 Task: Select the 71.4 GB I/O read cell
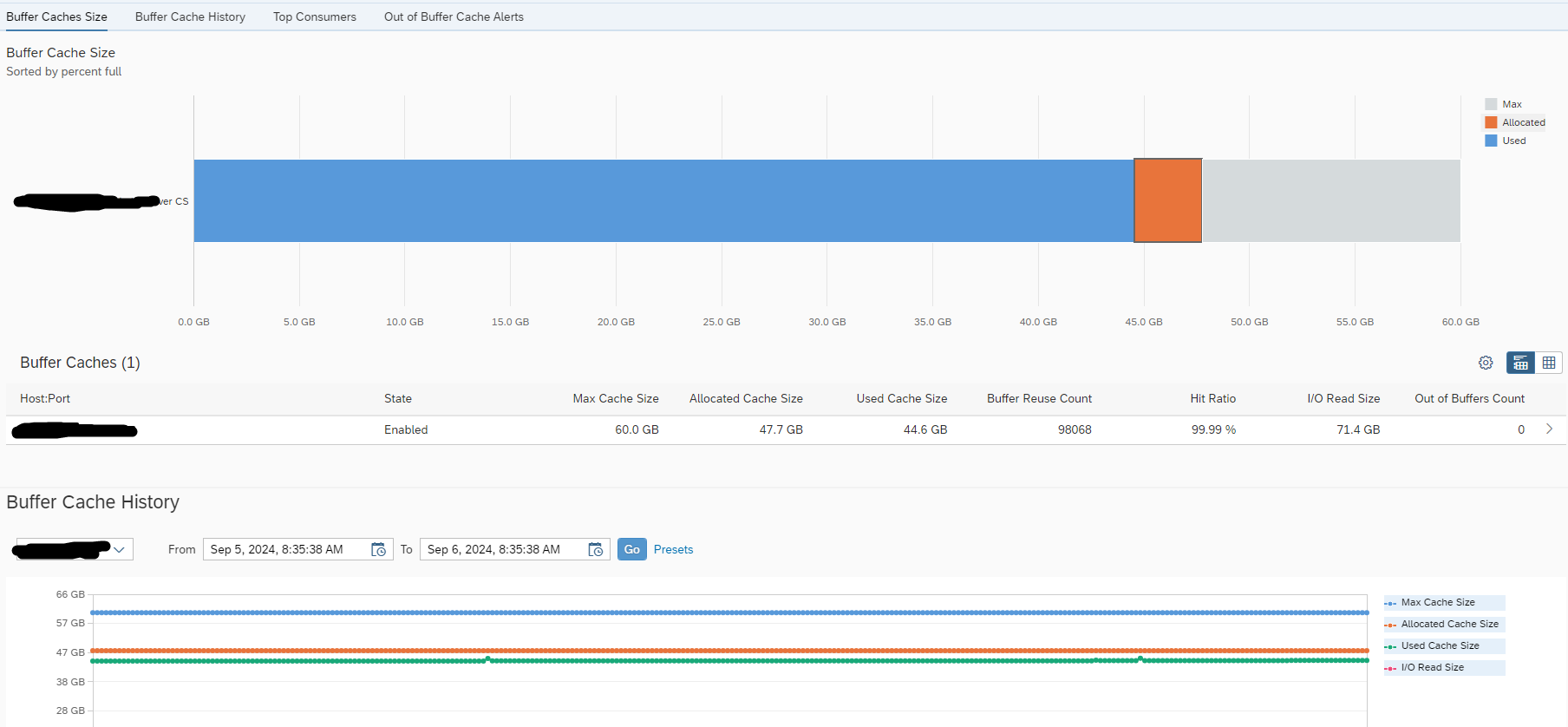point(1358,429)
